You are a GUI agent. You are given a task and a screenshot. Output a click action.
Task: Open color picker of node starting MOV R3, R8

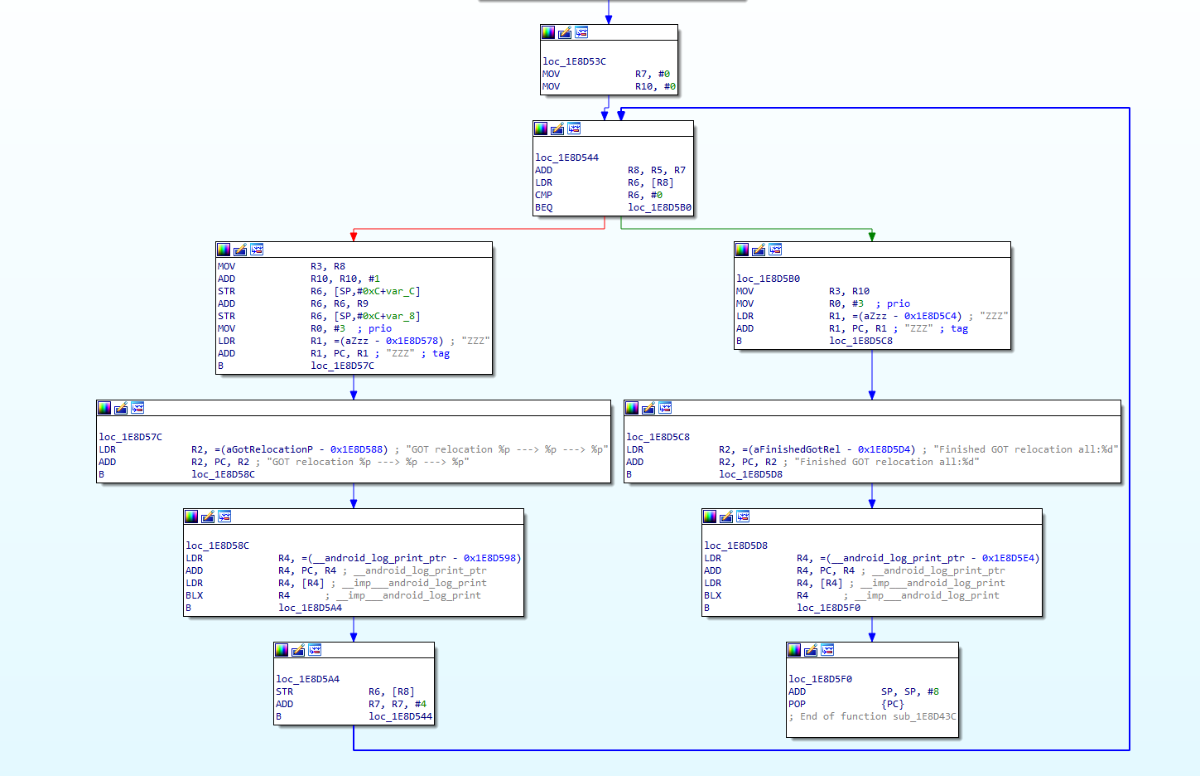[x=225, y=249]
